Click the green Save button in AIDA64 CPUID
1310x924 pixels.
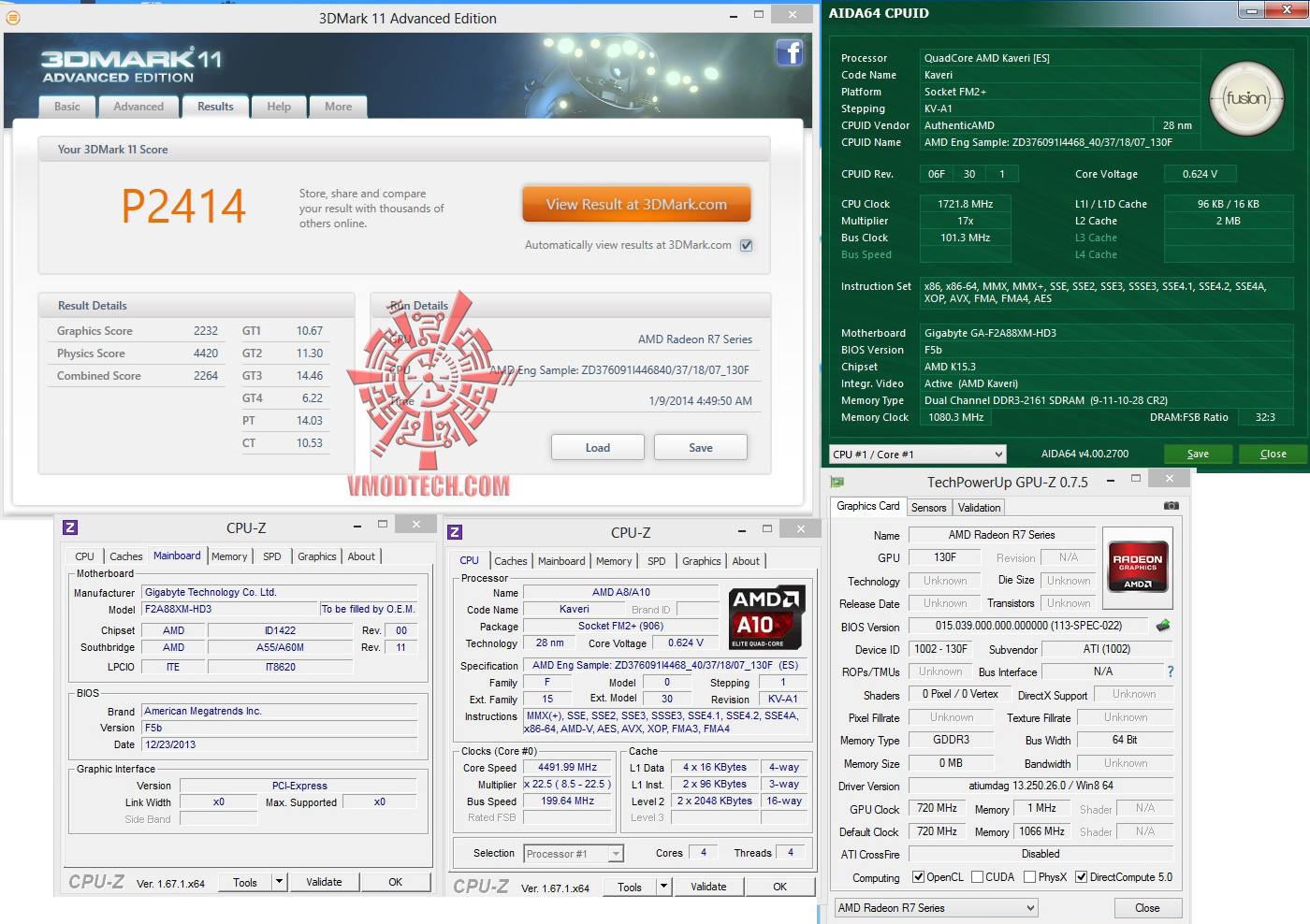click(1198, 454)
